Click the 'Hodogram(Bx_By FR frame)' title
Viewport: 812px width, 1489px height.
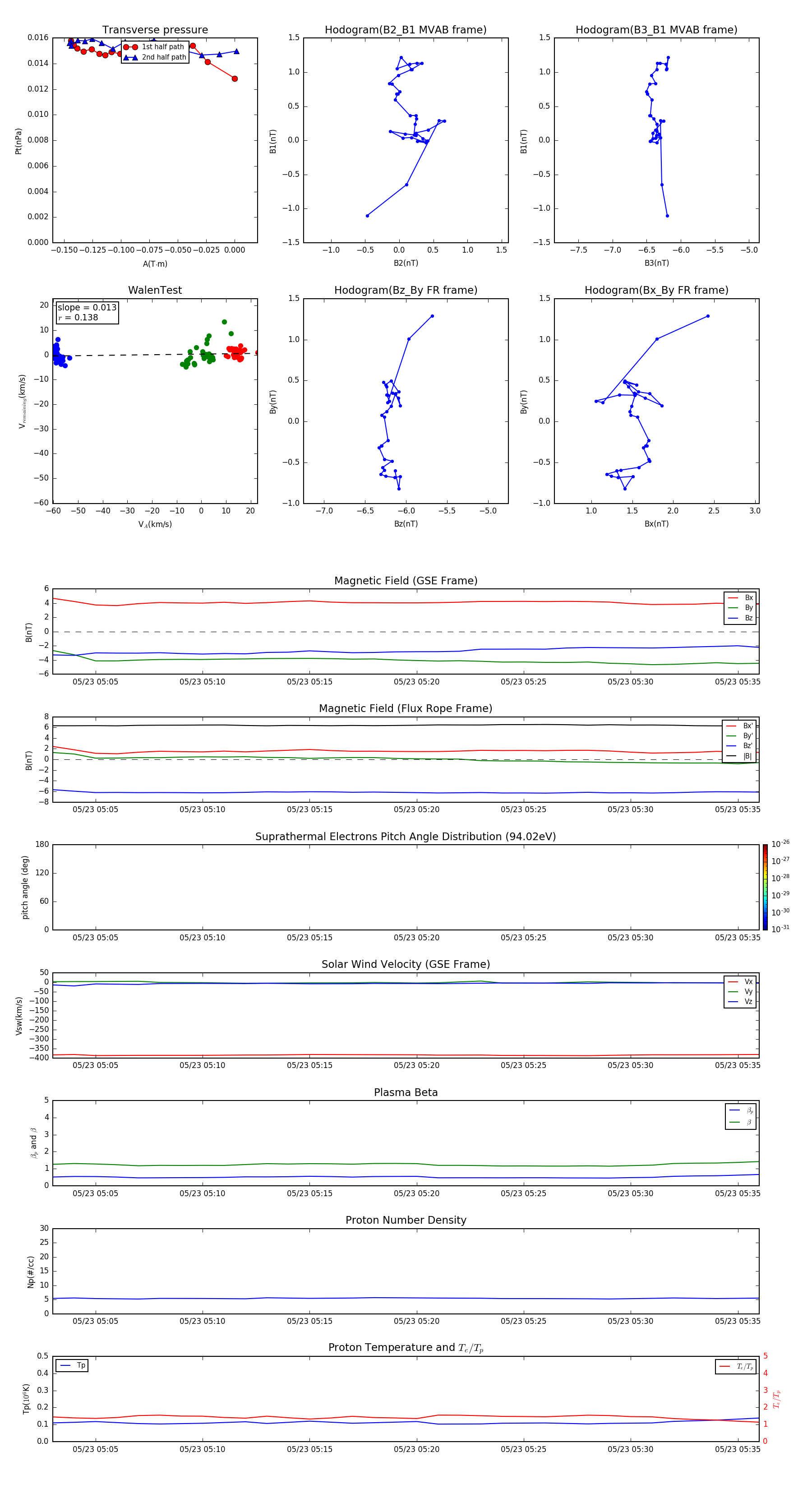click(x=656, y=290)
